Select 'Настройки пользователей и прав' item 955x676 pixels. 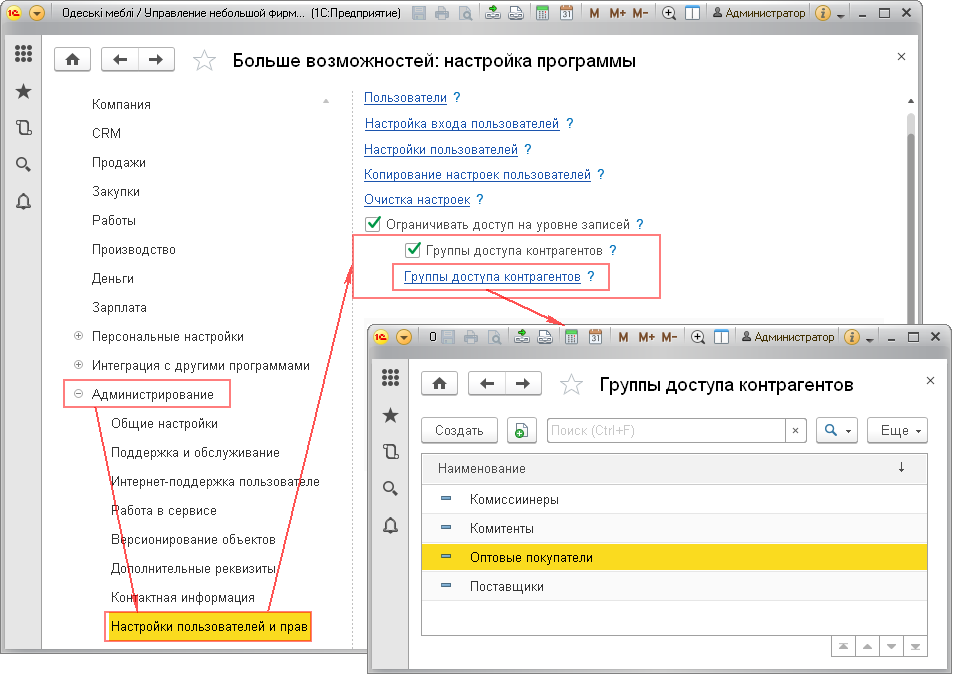(209, 627)
